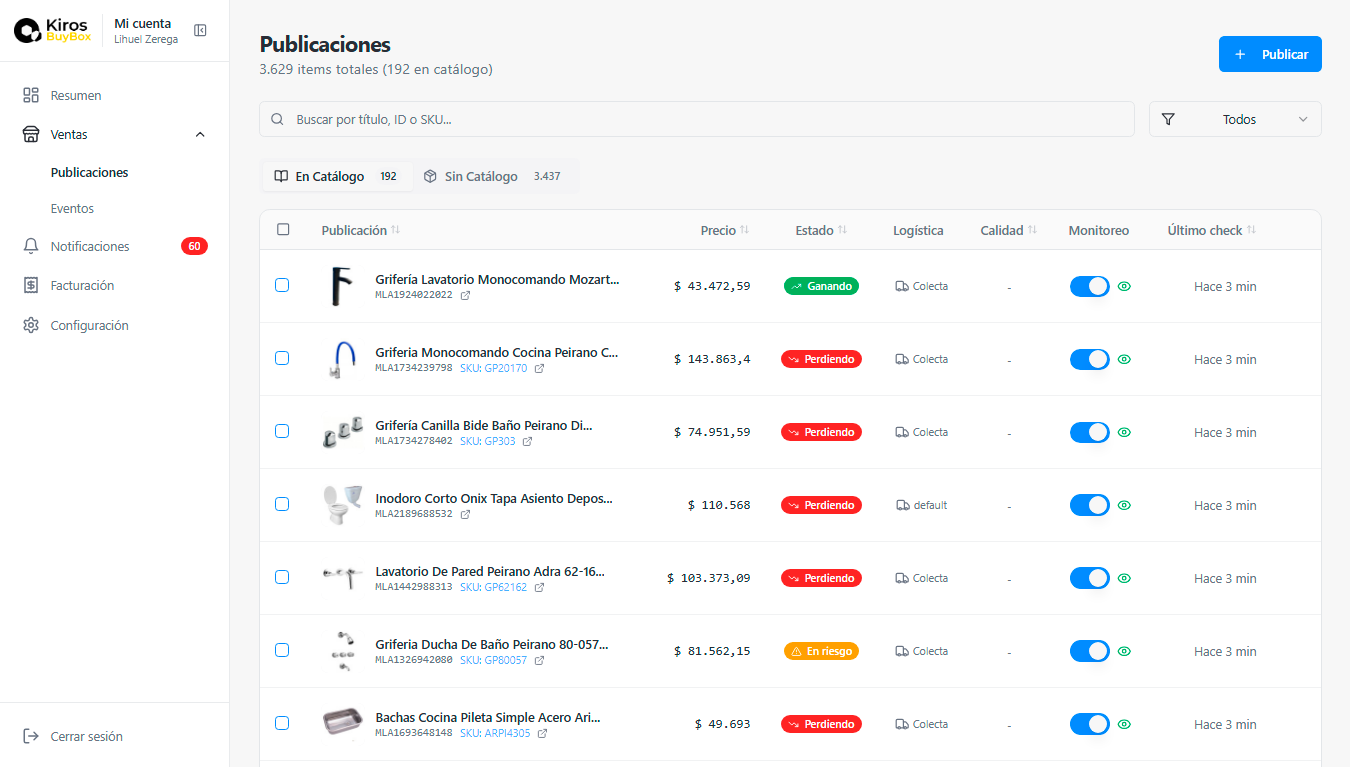The width and height of the screenshot is (1350, 767).
Task: Click the Publicar button
Action: tap(1270, 54)
